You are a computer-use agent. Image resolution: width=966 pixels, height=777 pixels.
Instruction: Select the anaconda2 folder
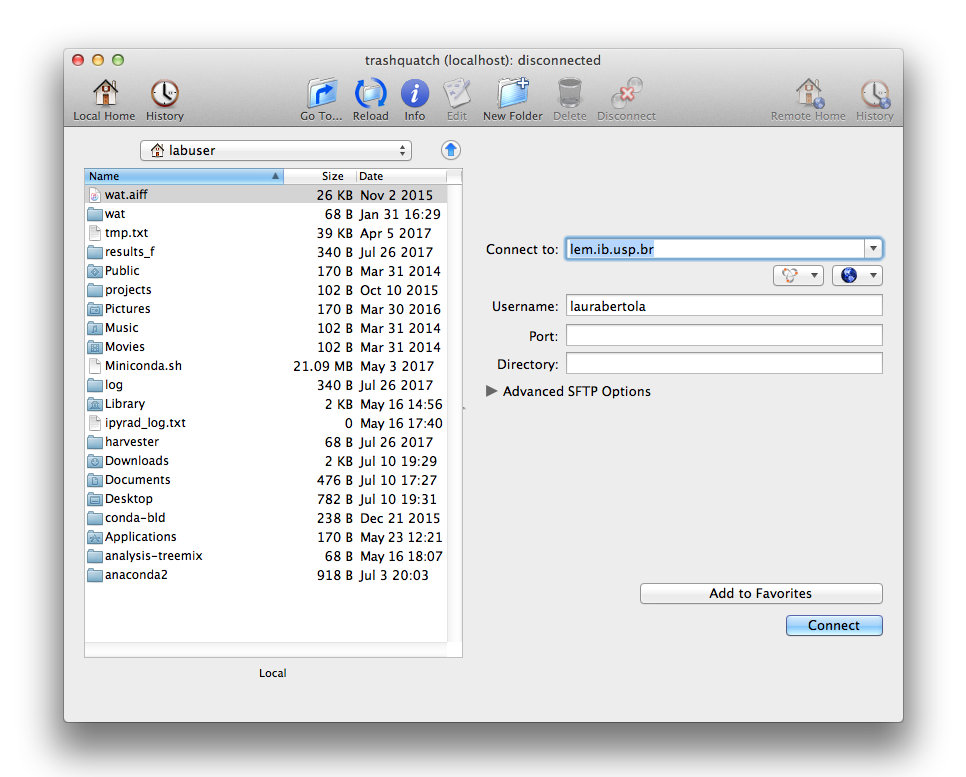tap(266, 575)
